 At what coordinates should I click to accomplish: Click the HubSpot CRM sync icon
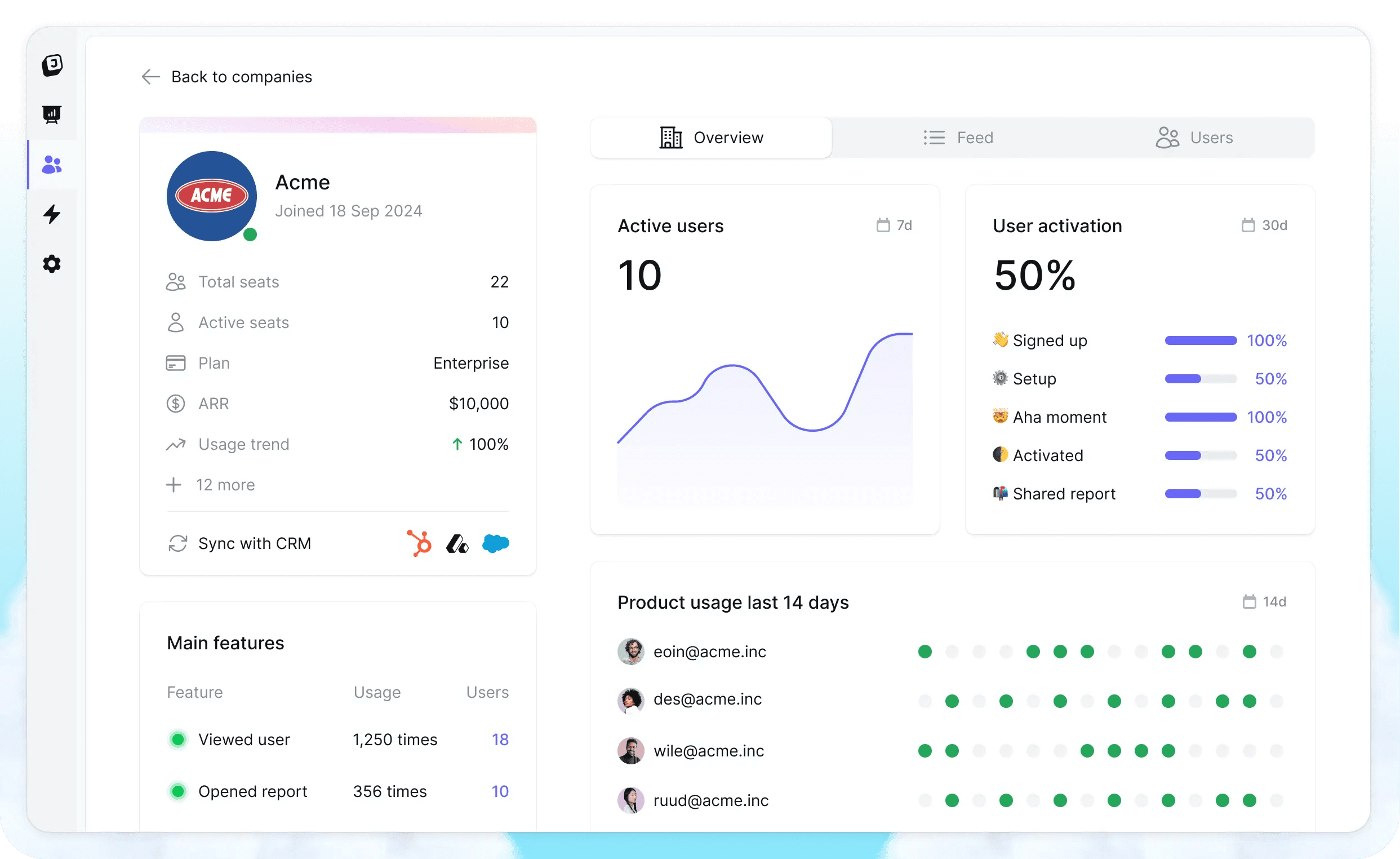(x=419, y=543)
